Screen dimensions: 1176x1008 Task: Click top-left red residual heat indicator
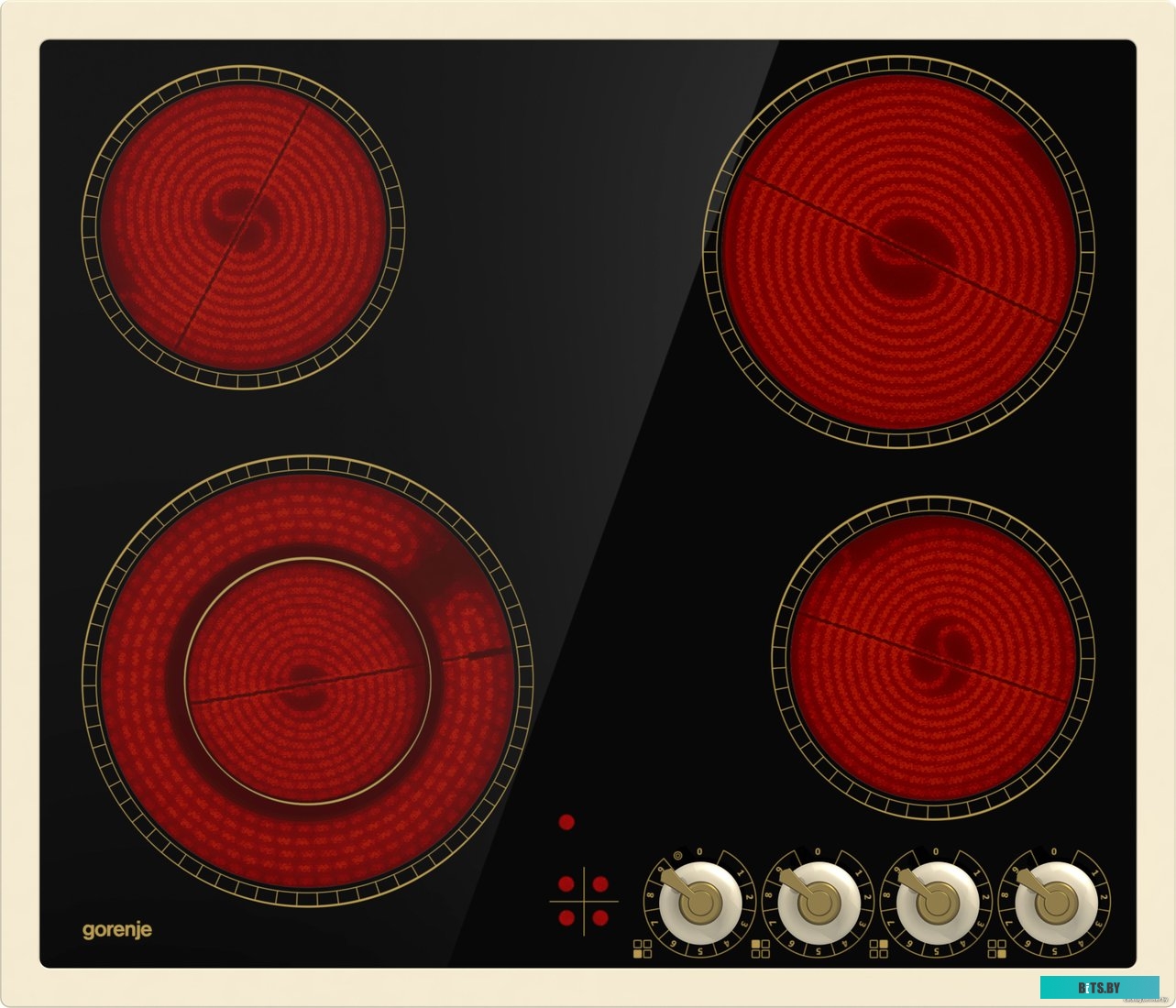coord(566,884)
